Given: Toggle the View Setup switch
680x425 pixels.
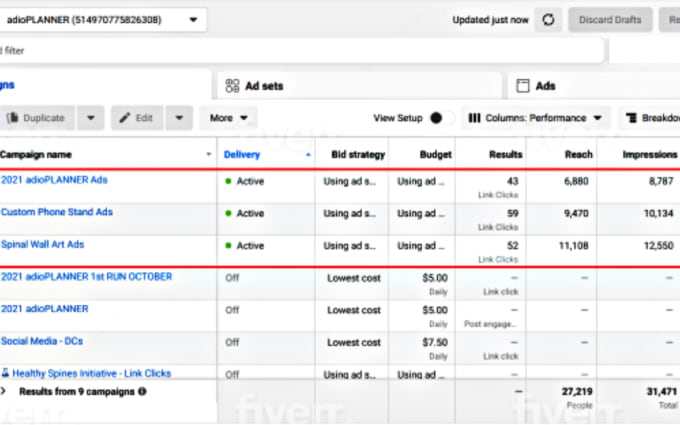Looking at the screenshot, I should tap(441, 118).
